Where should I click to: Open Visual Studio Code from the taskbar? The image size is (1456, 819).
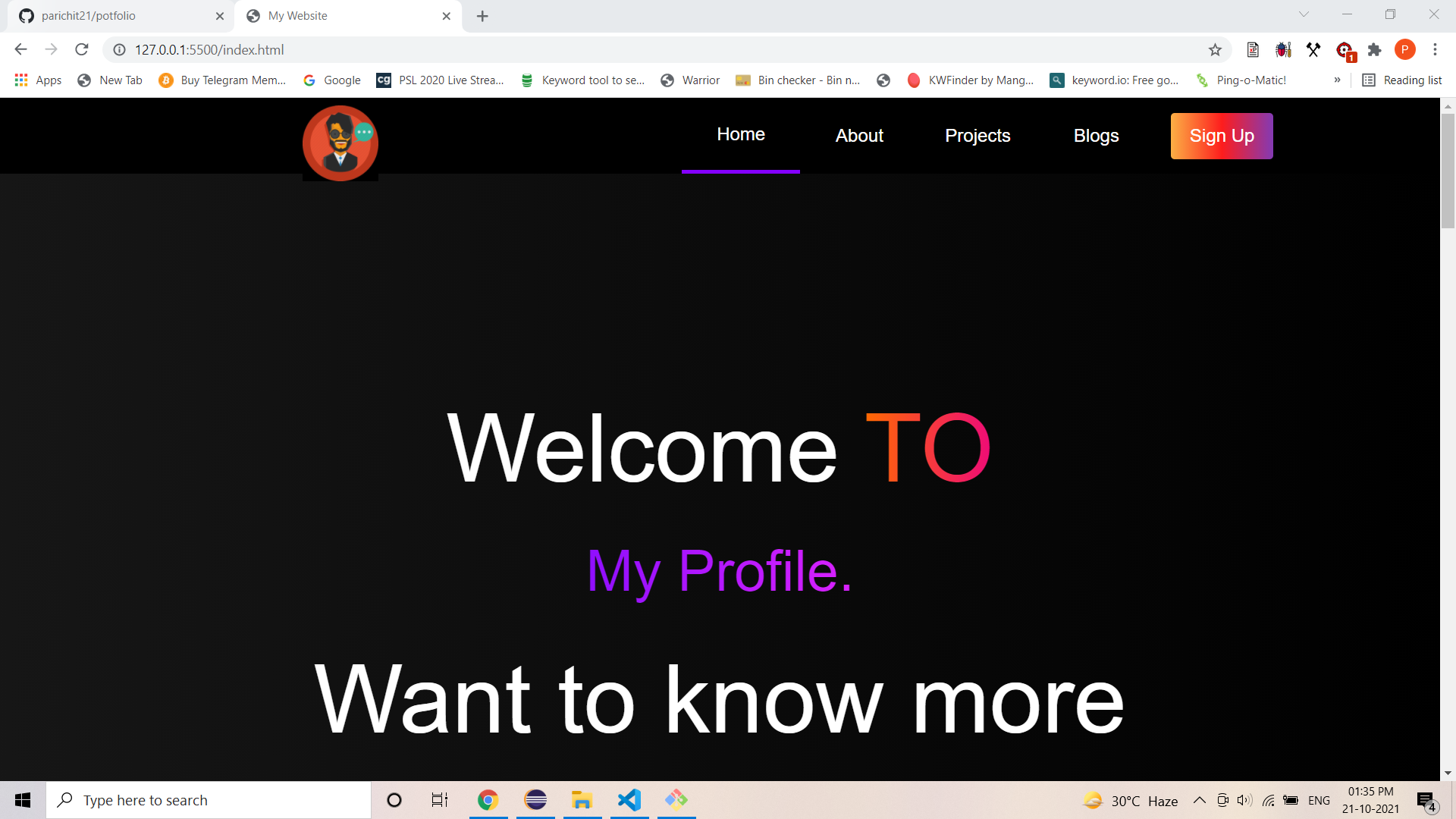coord(629,799)
